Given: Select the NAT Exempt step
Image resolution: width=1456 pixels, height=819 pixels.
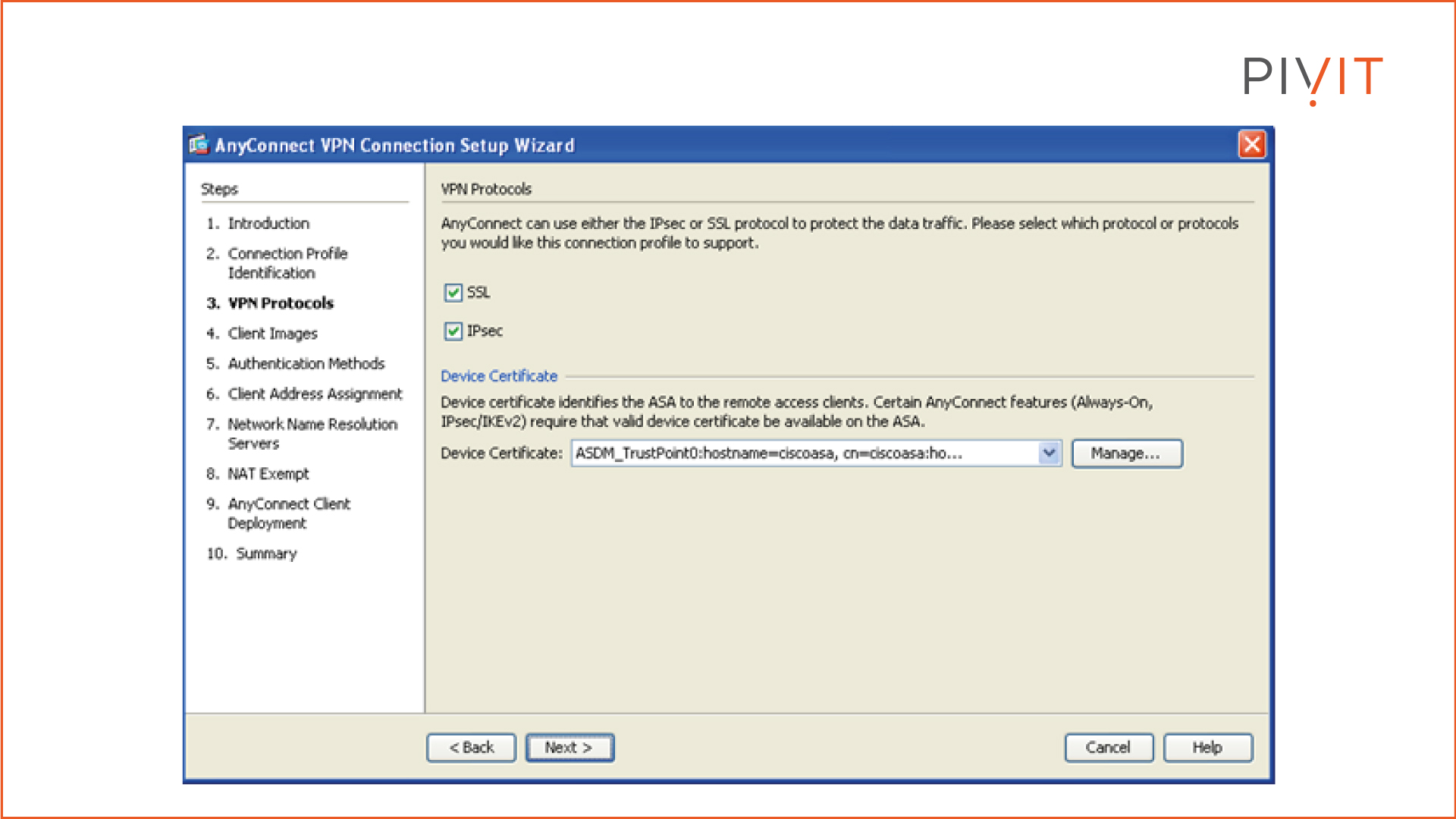Looking at the screenshot, I should pos(268,473).
